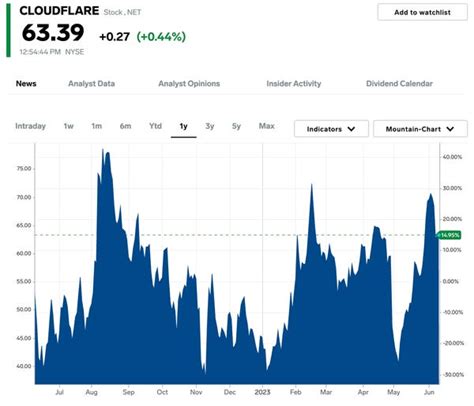Viewport: 474px width, 406px height.
Task: Add Cloudflare to watchlist
Action: click(422, 12)
